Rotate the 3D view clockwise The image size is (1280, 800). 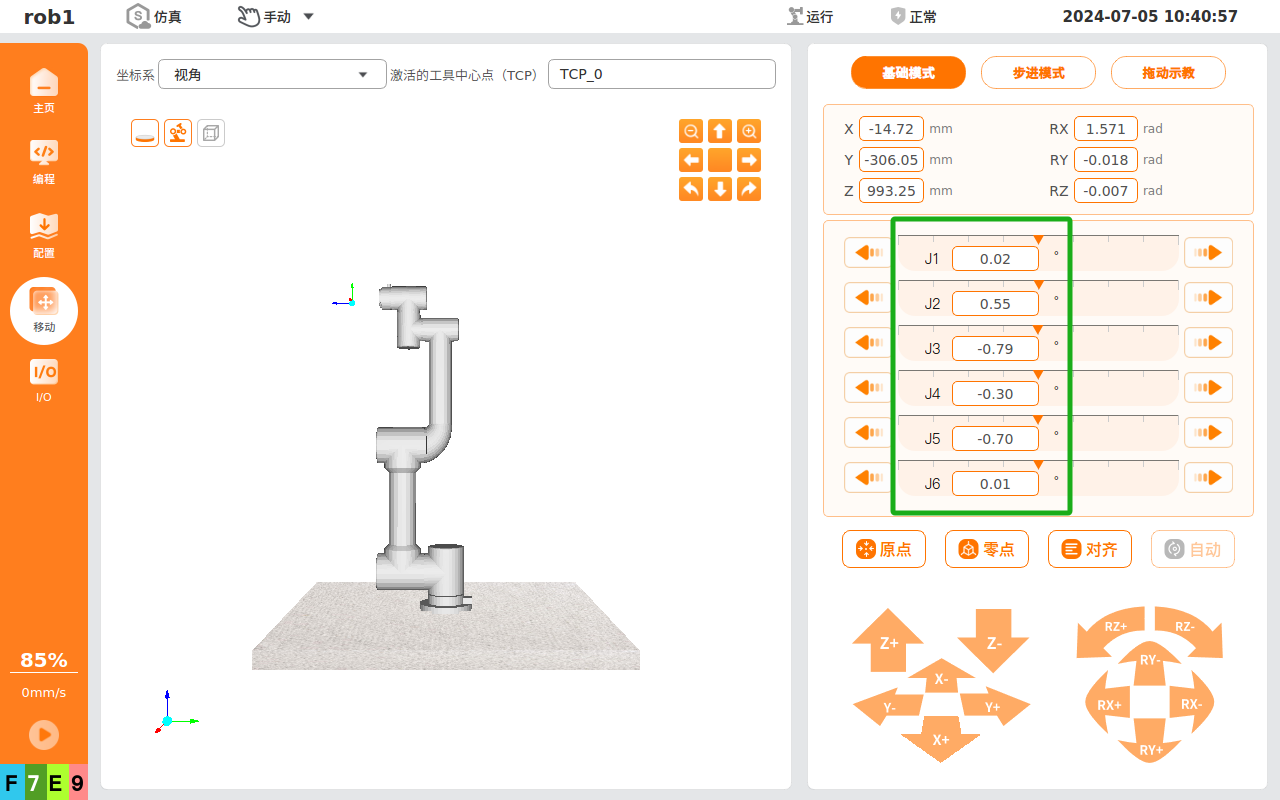click(749, 189)
